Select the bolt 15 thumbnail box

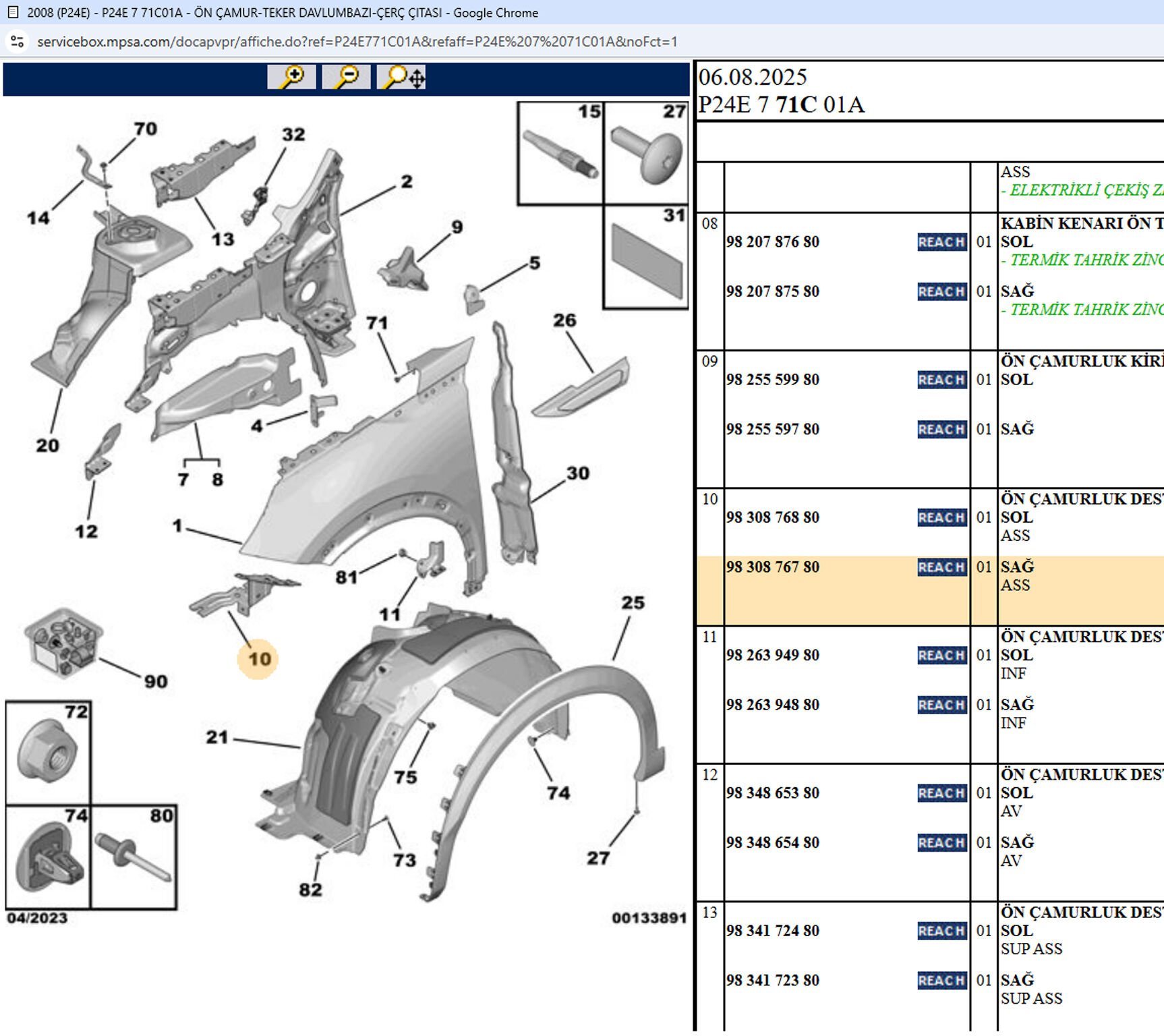560,154
